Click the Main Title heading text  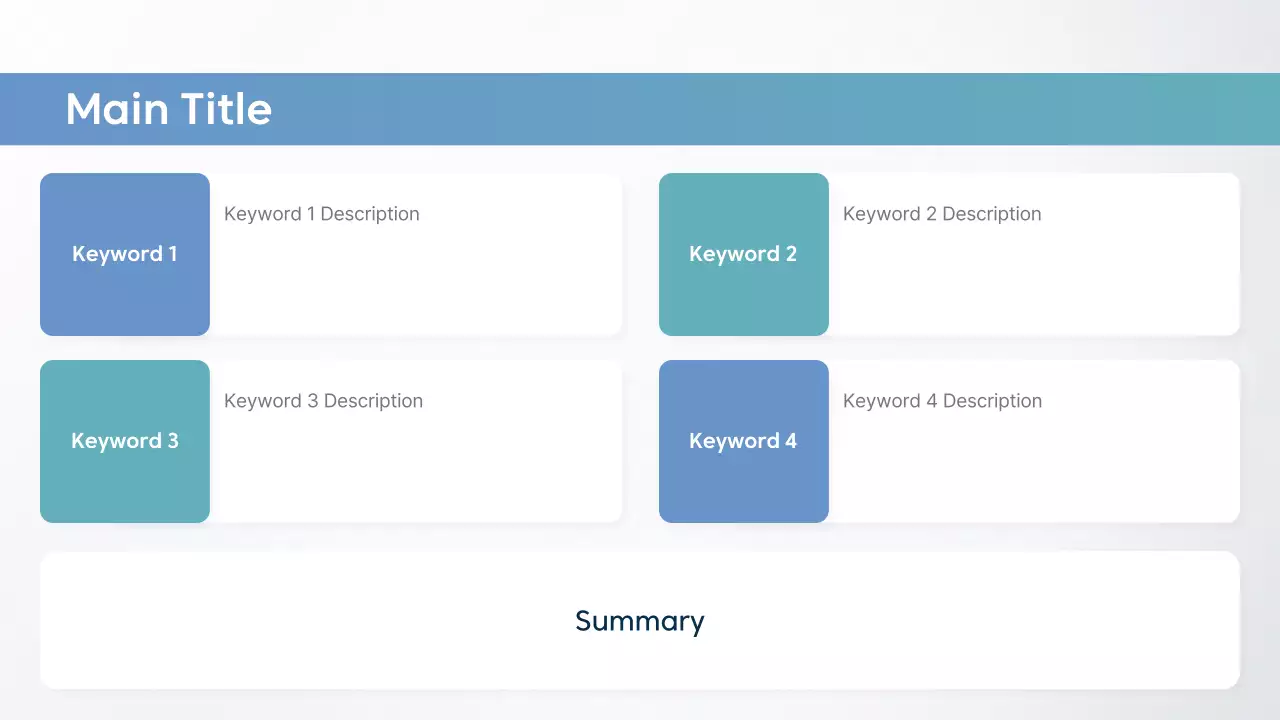168,109
